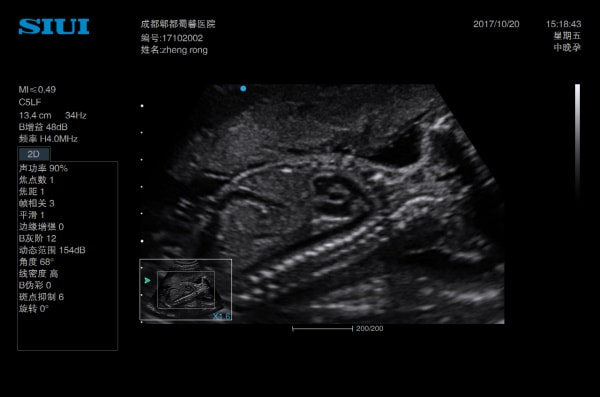Viewport: 600px width, 397px height.
Task: Click the 线密度 高 parameter
Action: point(39,273)
